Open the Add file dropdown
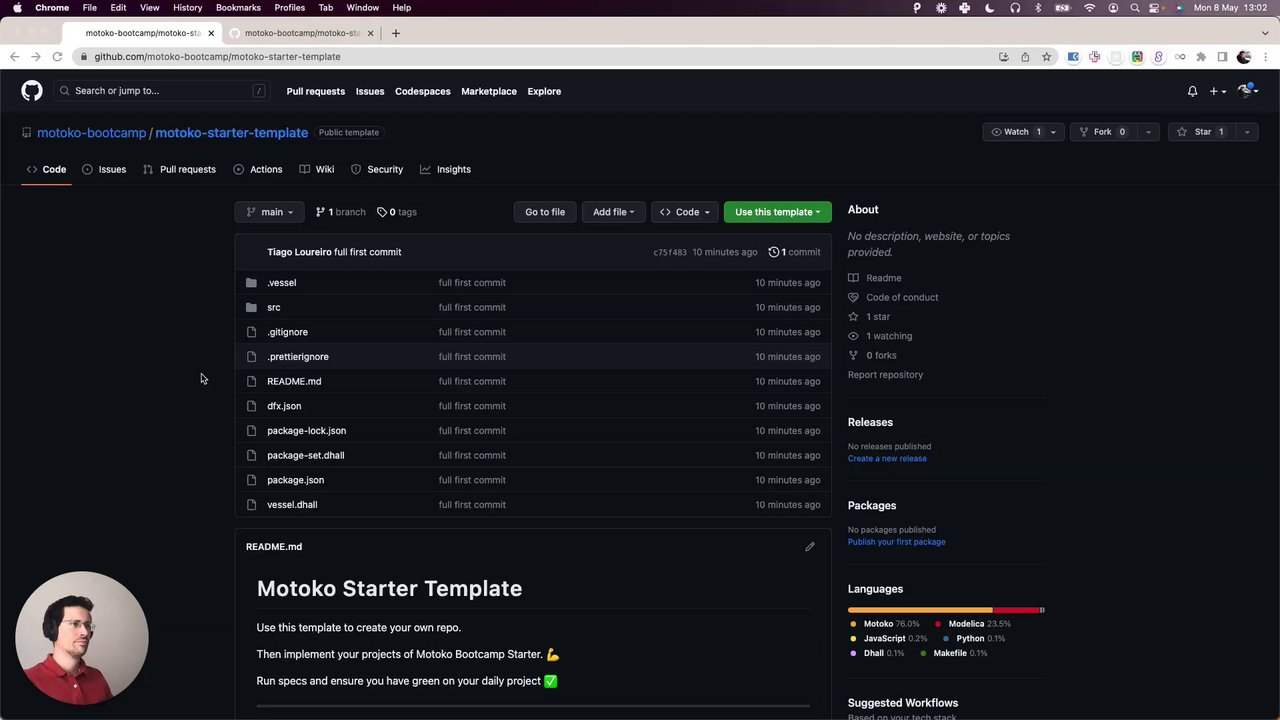 [x=613, y=212]
